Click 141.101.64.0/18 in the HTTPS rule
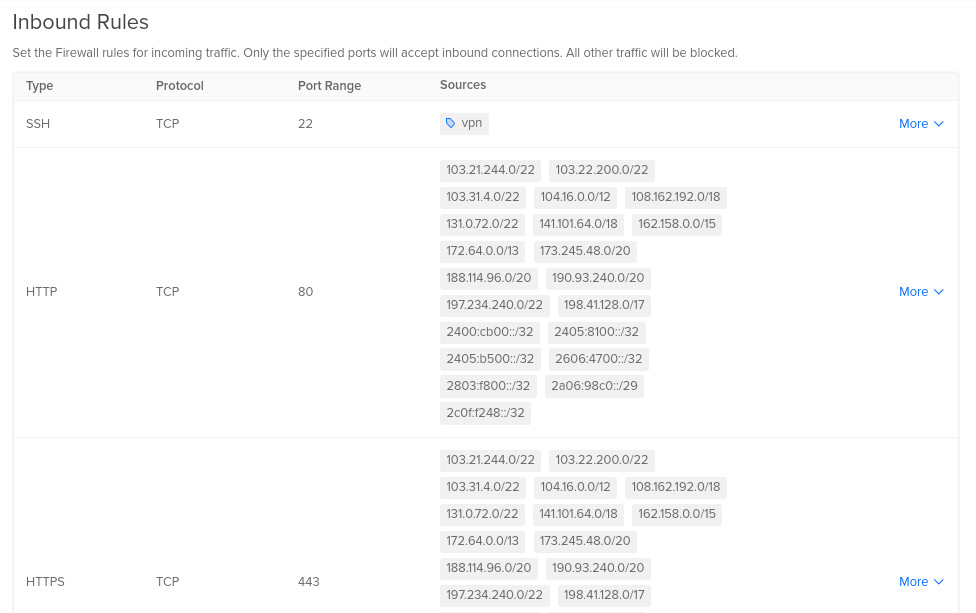The image size is (976, 613). tap(578, 514)
